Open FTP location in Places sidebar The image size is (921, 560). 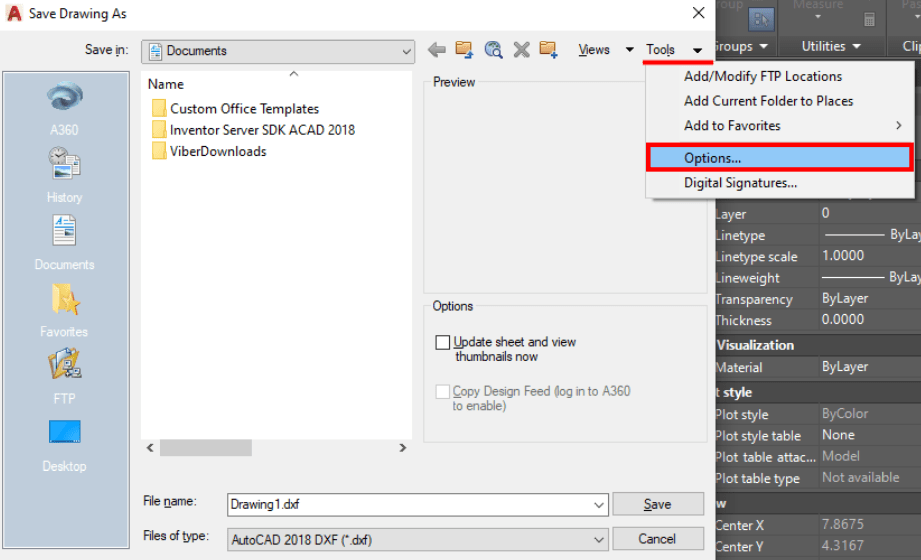click(x=65, y=377)
